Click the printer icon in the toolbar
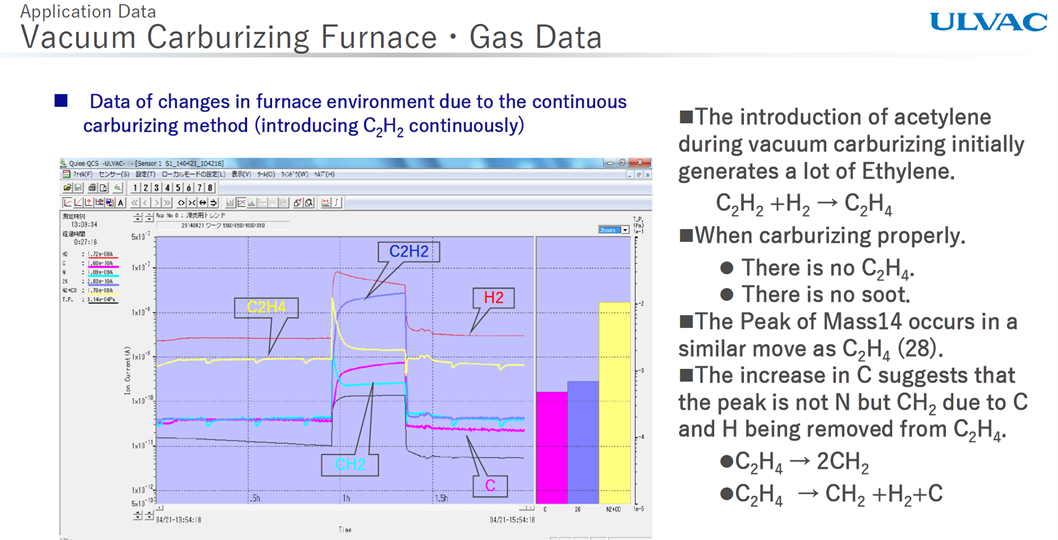 pyautogui.click(x=92, y=187)
